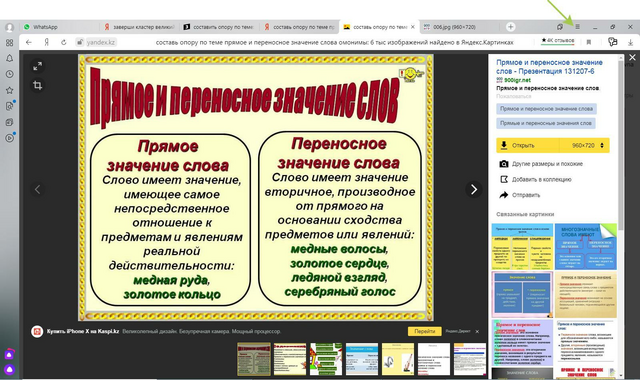Open the side panel tabs icon near menu
The height and width of the screenshot is (380, 640).
tap(560, 27)
